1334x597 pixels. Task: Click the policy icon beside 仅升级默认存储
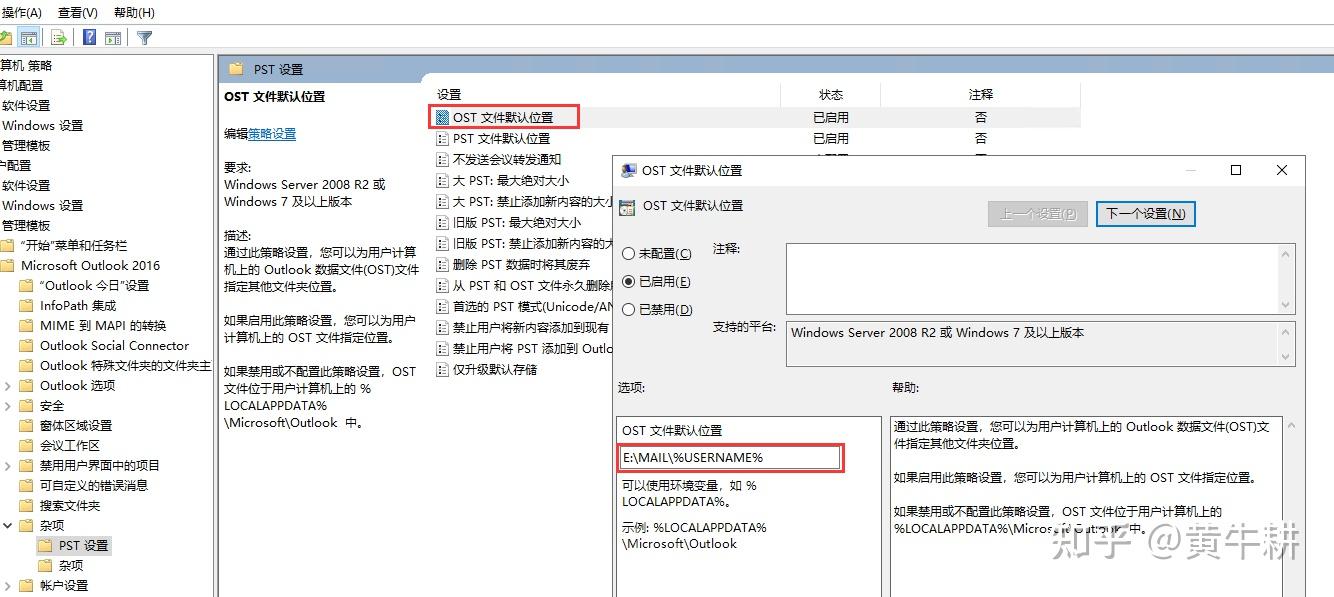(442, 370)
